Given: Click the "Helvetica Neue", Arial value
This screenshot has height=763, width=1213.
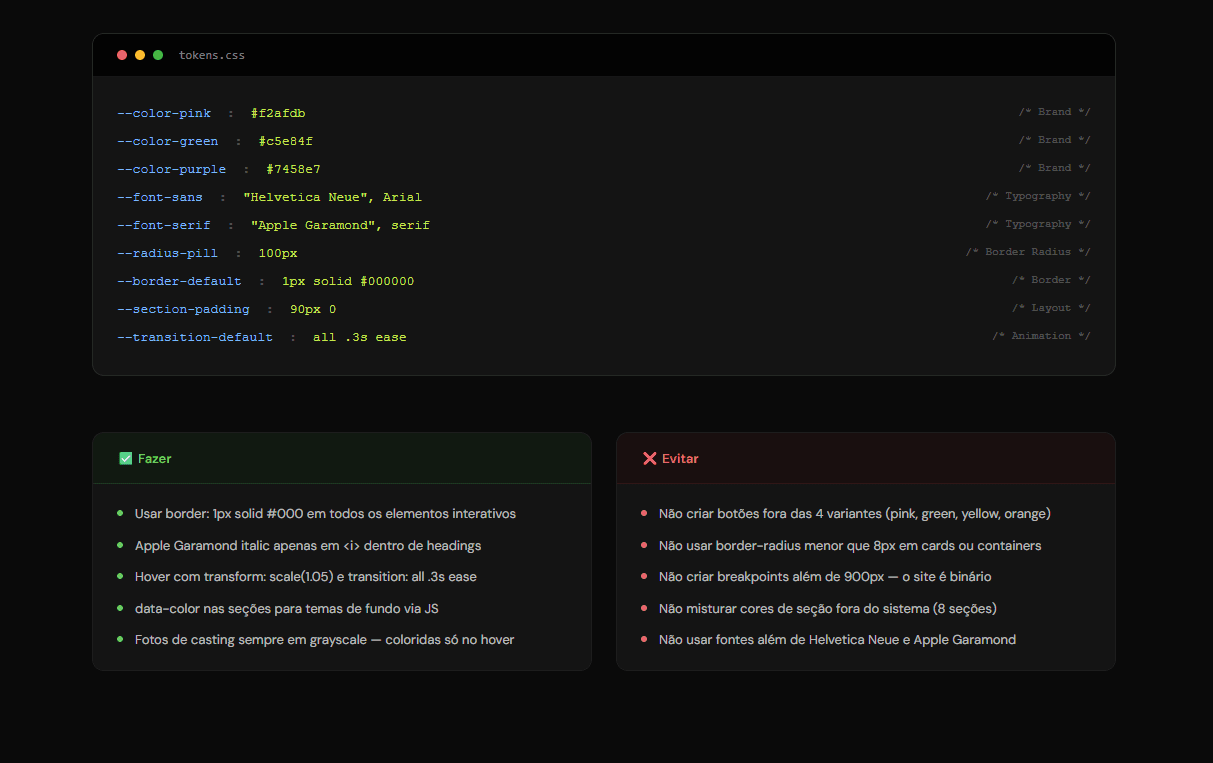Looking at the screenshot, I should [x=333, y=197].
